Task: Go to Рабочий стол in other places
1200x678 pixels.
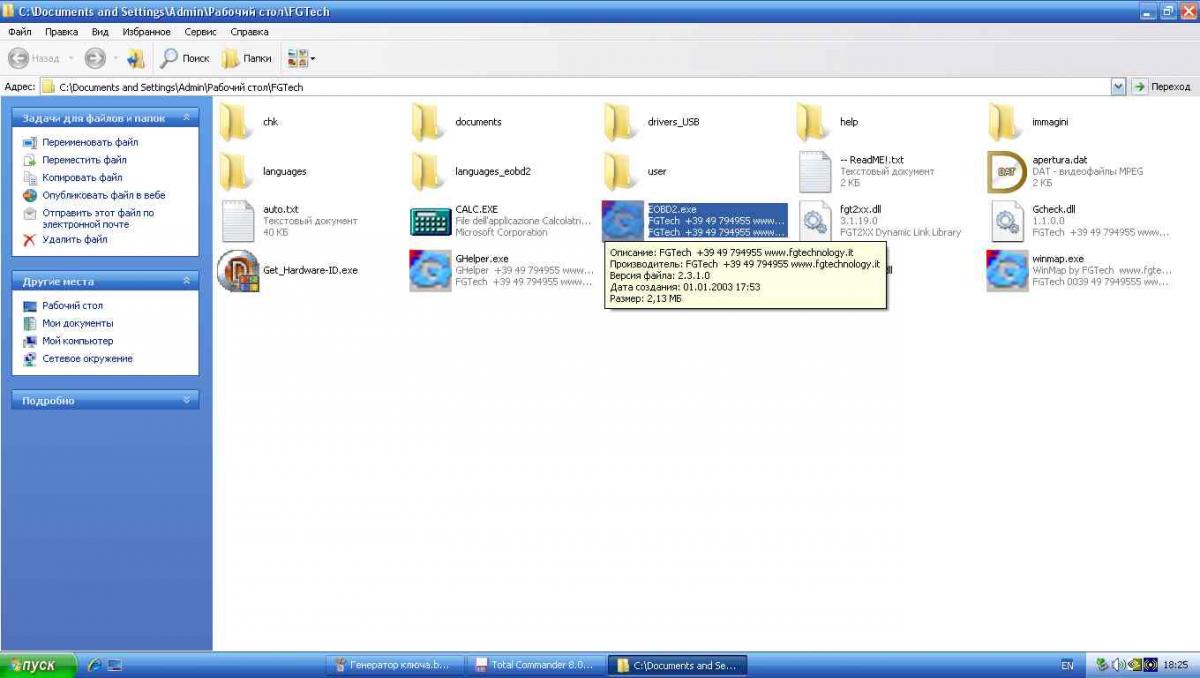Action: 72,305
